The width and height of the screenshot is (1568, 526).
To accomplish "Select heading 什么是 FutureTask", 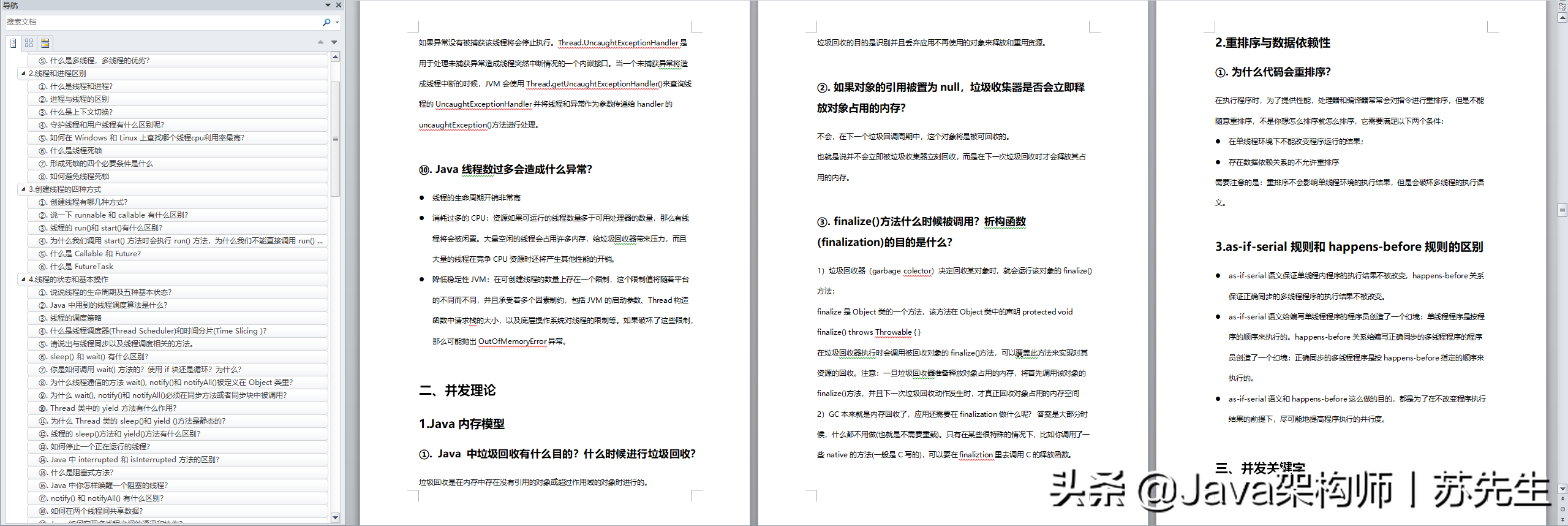I will coord(178,267).
